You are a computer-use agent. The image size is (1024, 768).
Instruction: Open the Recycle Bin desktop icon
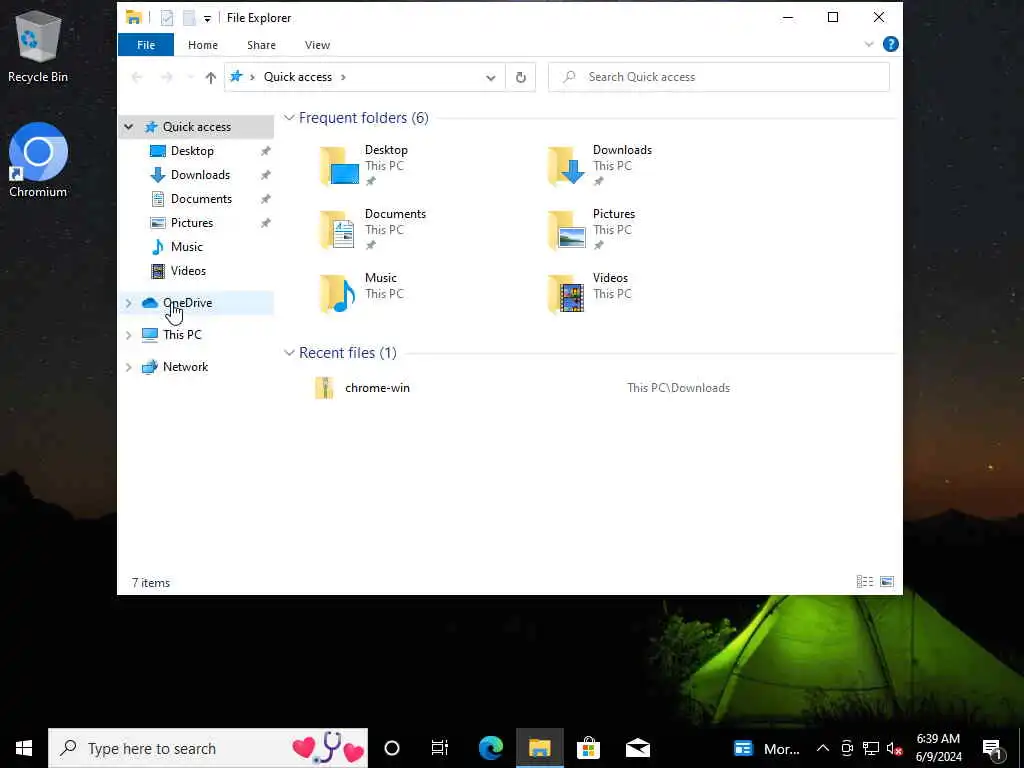point(38,47)
